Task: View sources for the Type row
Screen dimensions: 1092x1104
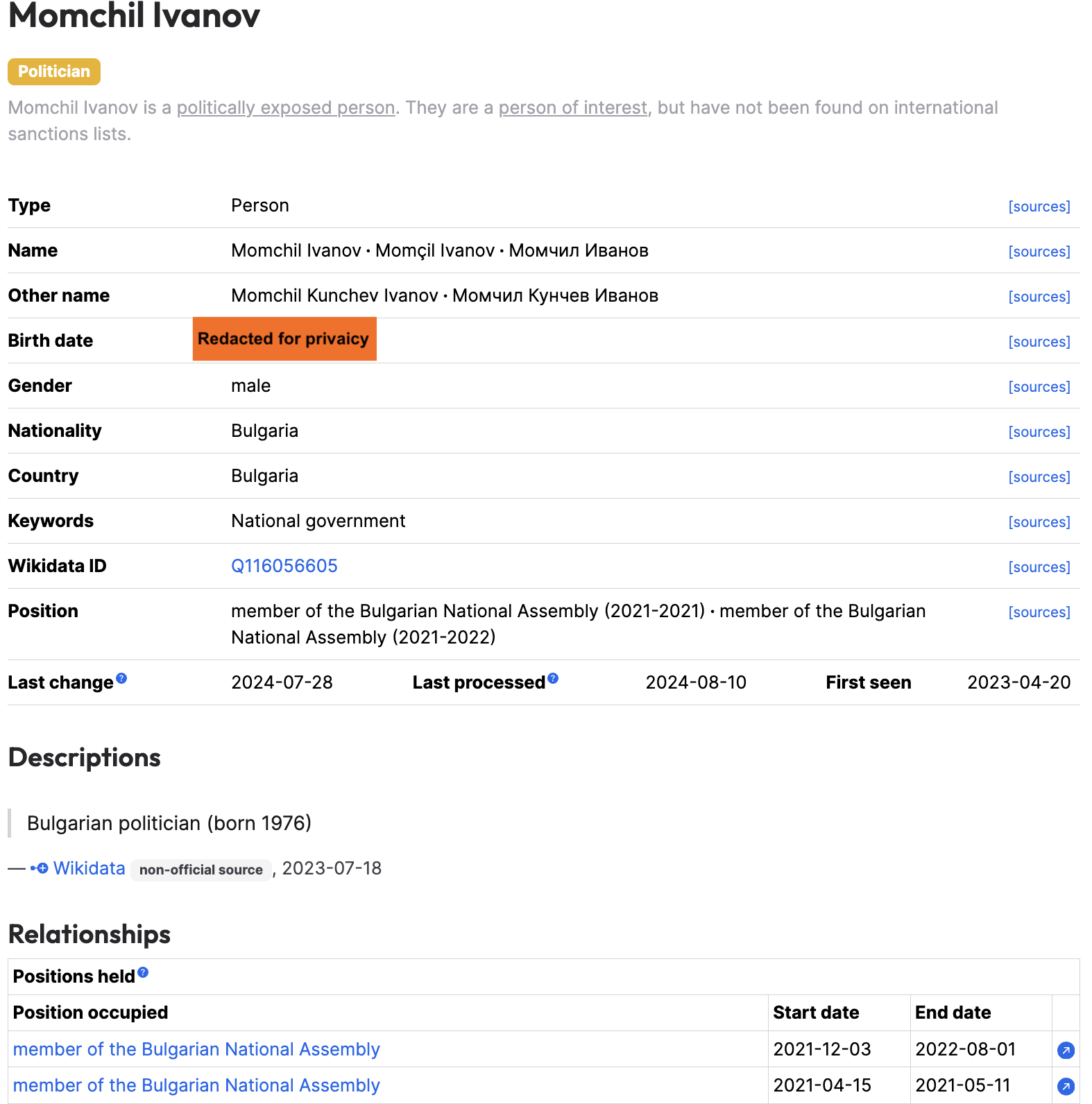Action: [1039, 207]
